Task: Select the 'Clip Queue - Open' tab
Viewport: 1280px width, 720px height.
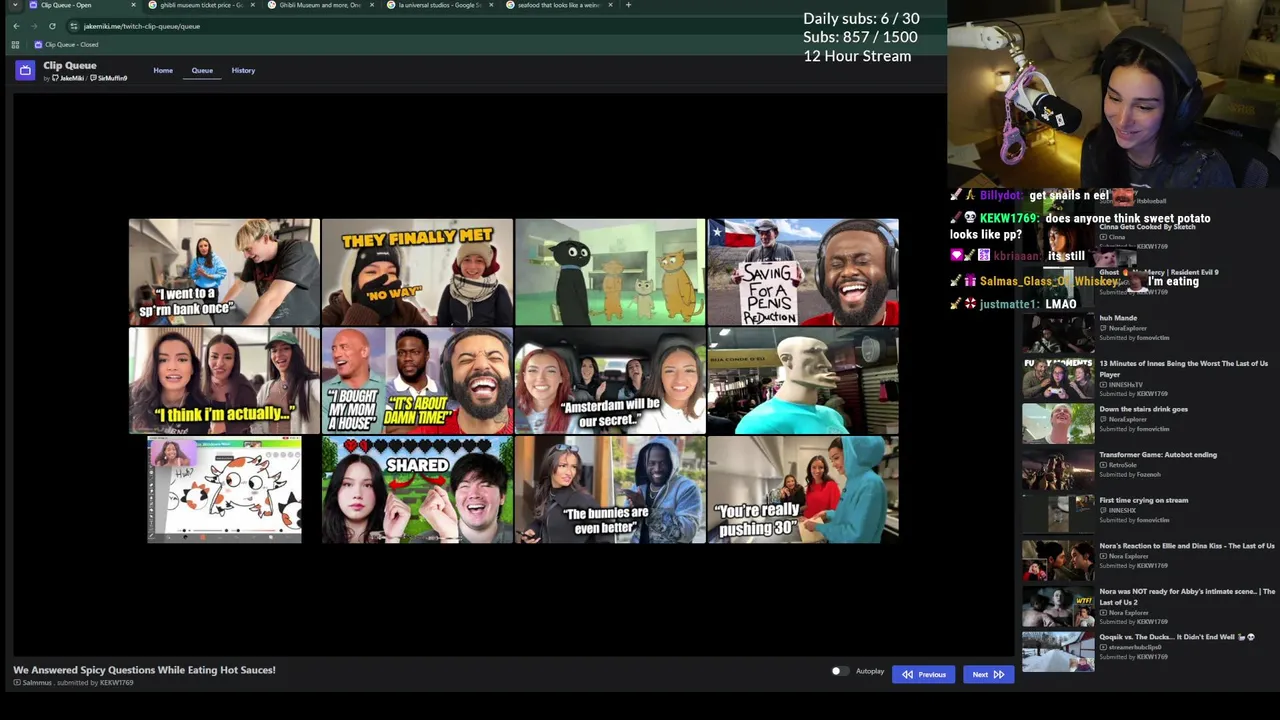Action: (82, 5)
